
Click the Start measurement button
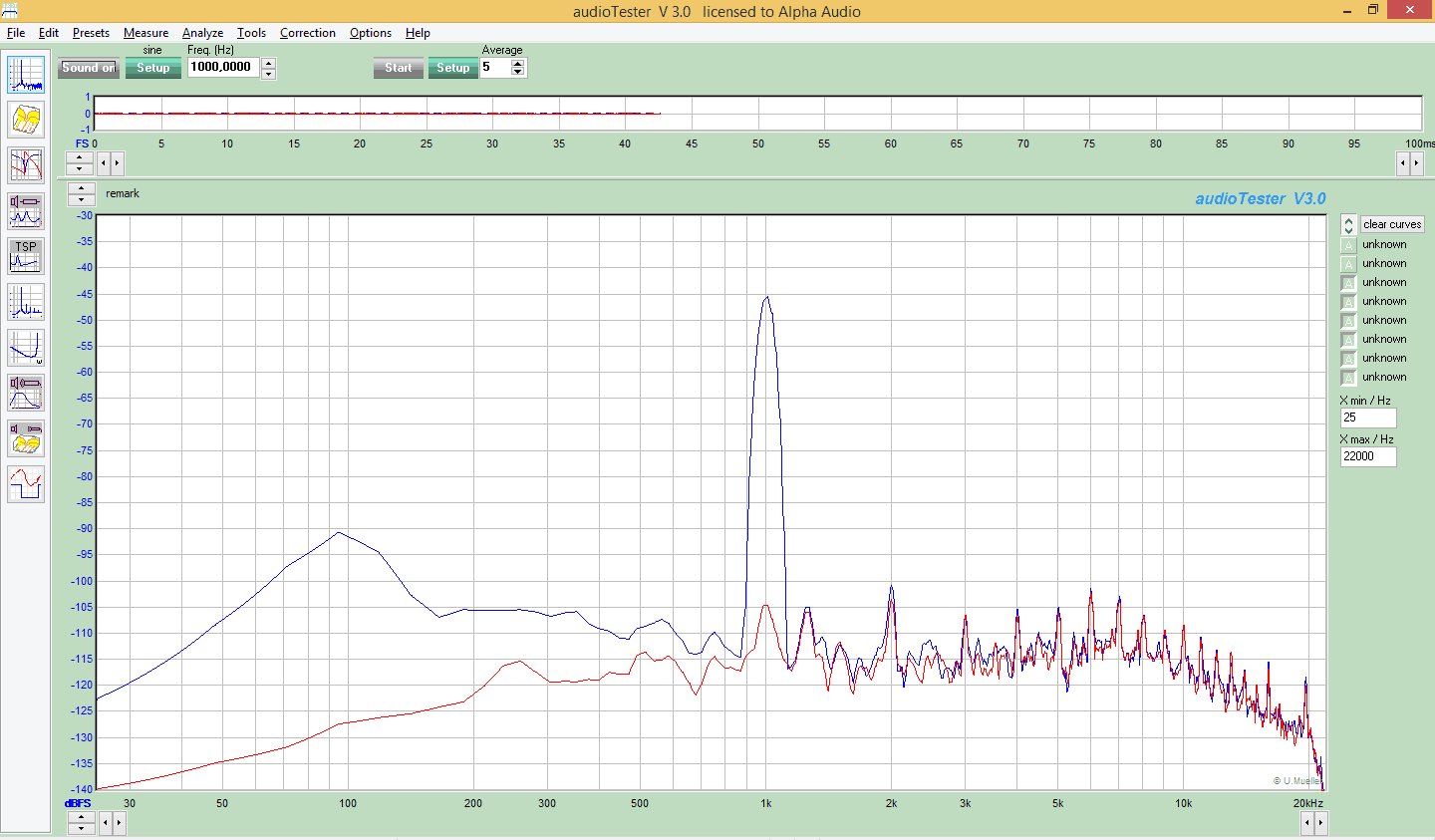pos(399,68)
